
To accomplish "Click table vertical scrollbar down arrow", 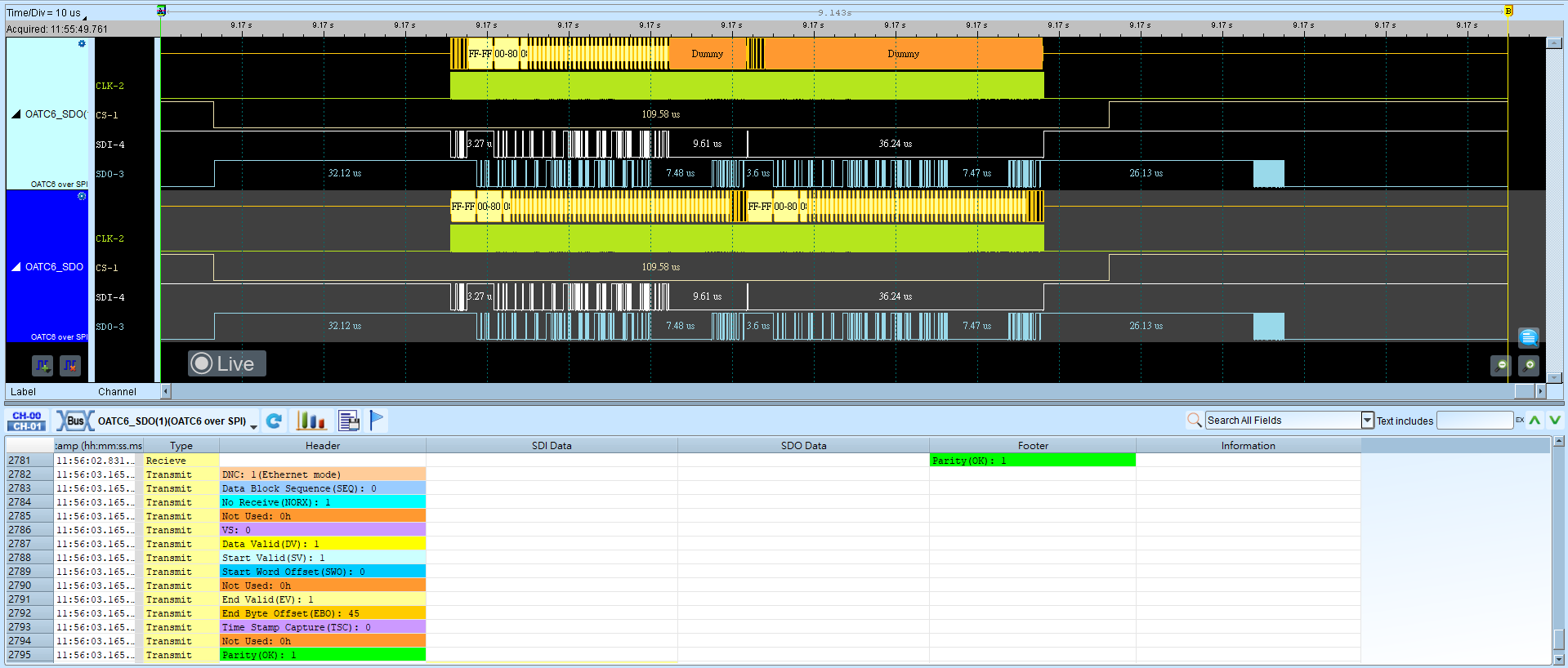I will point(1559,658).
